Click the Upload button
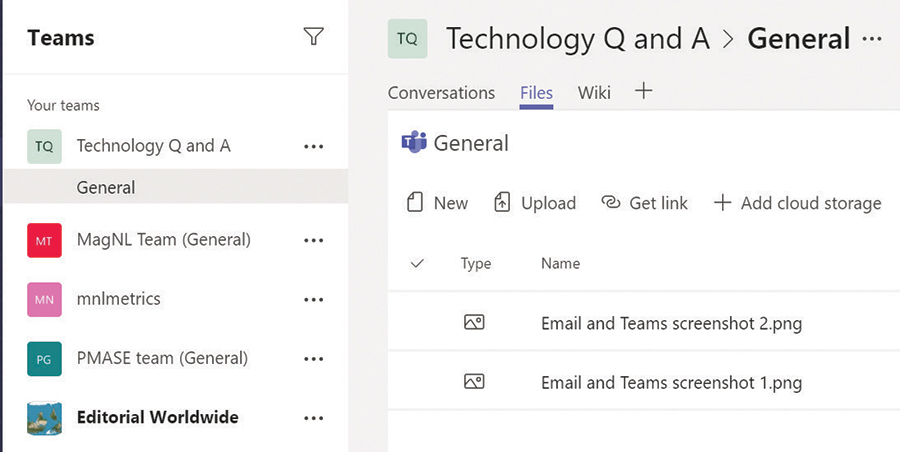This screenshot has width=900, height=452. pyautogui.click(x=536, y=203)
